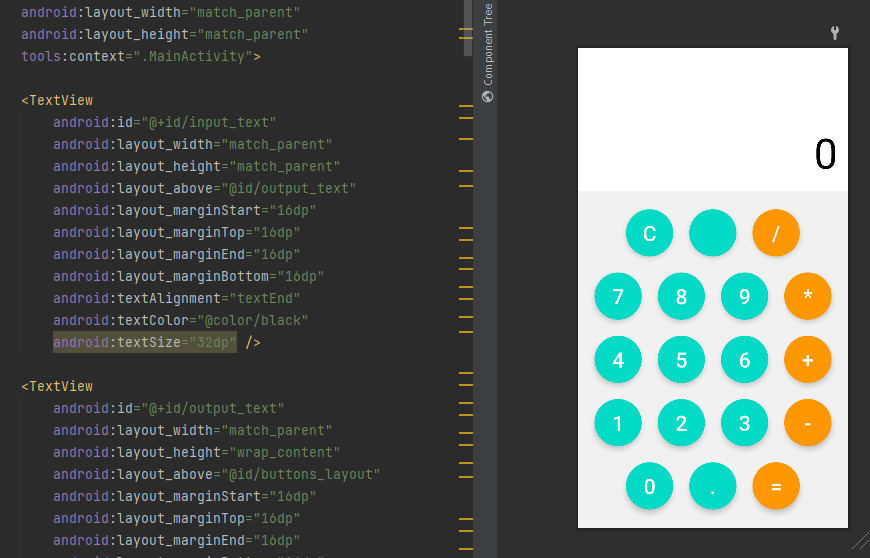Click android:textColor="@color/black" line

pos(180,320)
